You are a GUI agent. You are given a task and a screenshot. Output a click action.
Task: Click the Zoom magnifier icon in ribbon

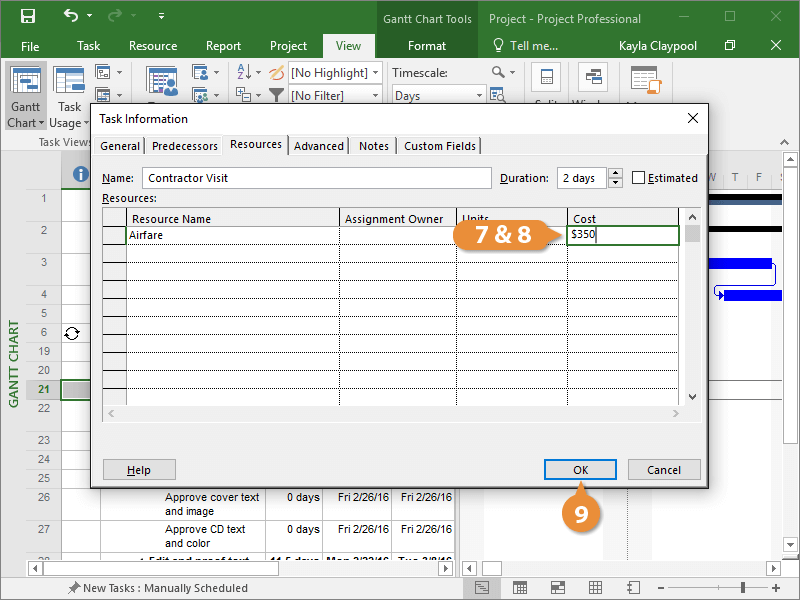pyautogui.click(x=498, y=72)
